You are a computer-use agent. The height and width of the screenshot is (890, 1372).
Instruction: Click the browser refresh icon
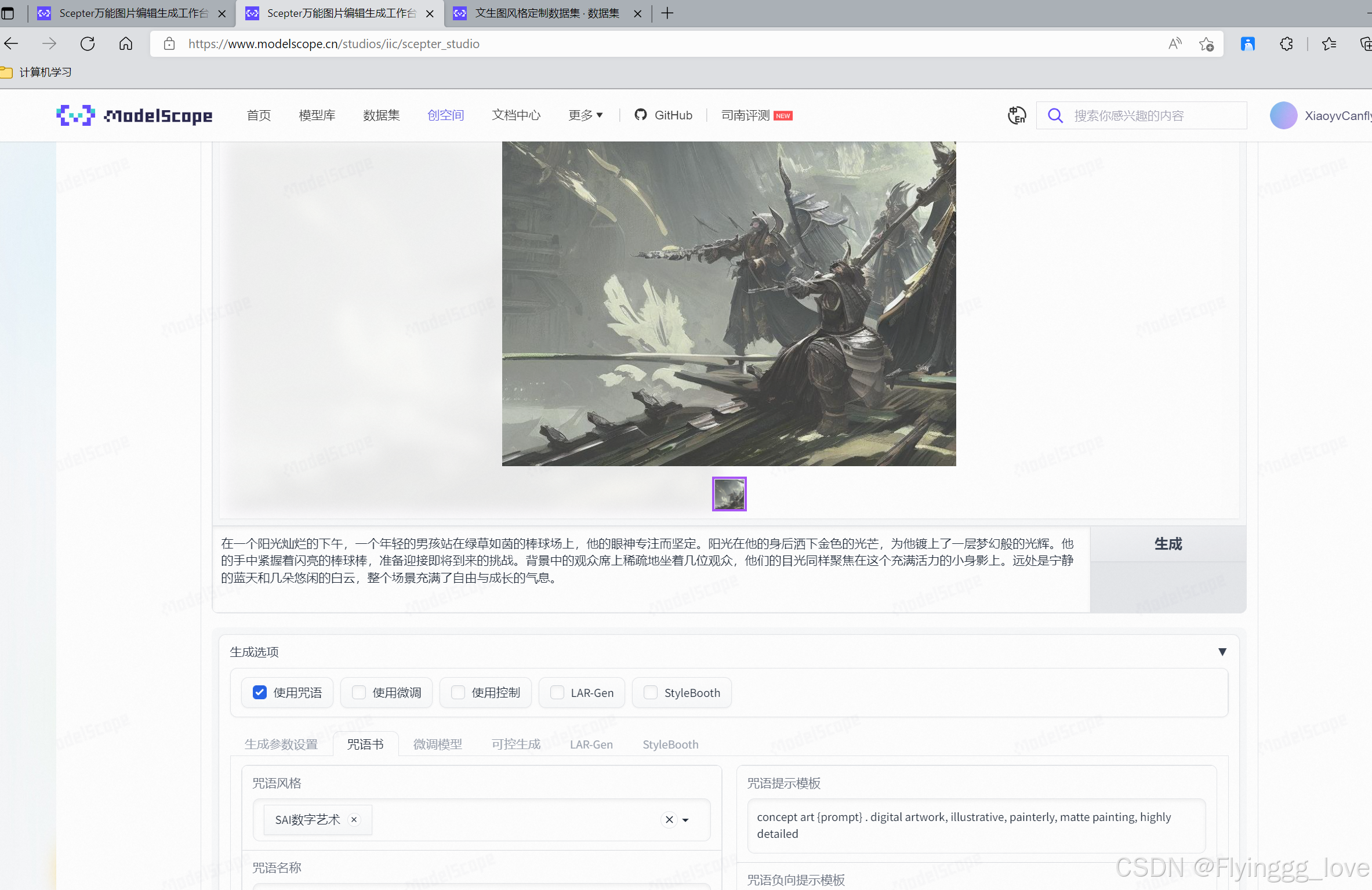(x=88, y=44)
